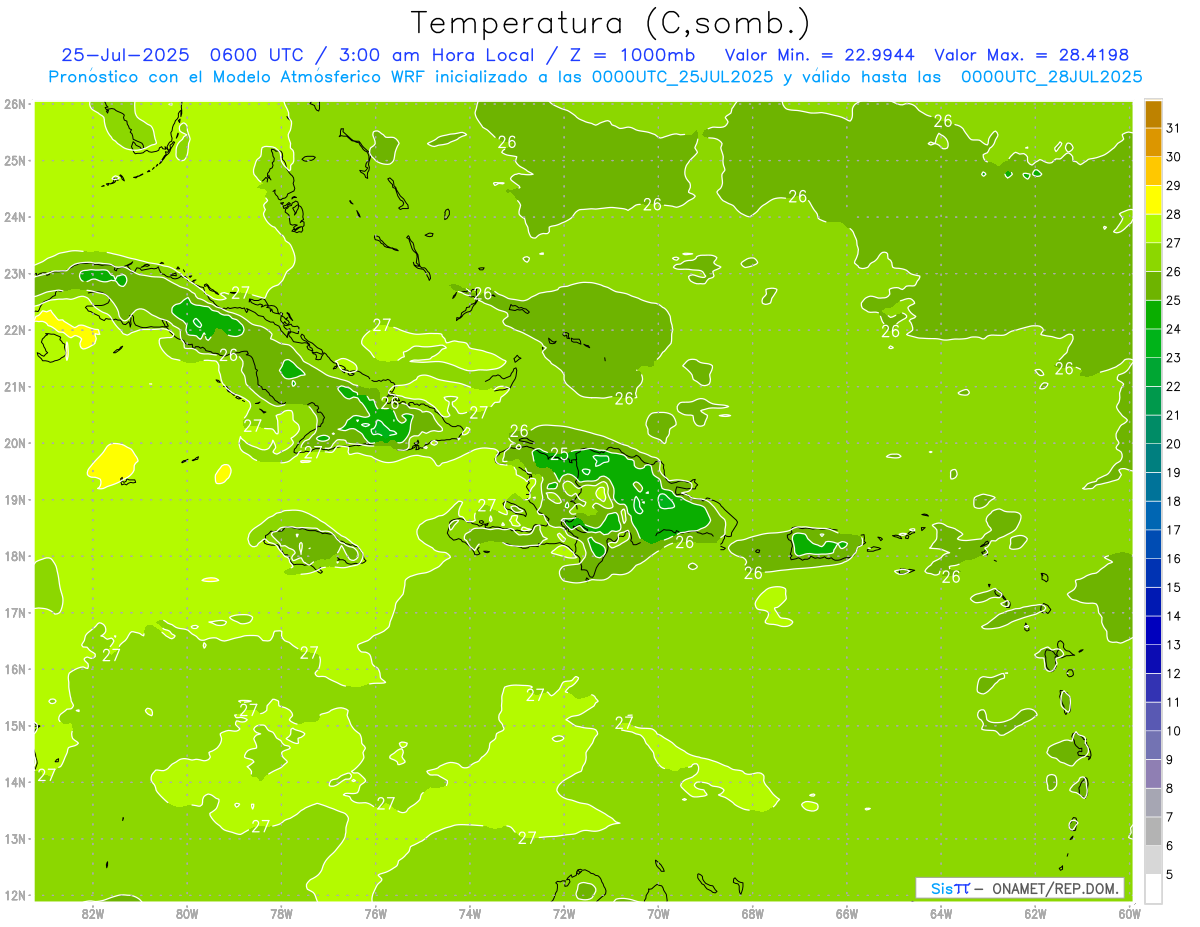1200x927 pixels.
Task: Click the contour label 25 over northwestern Hispaniola
Action: tap(560, 455)
